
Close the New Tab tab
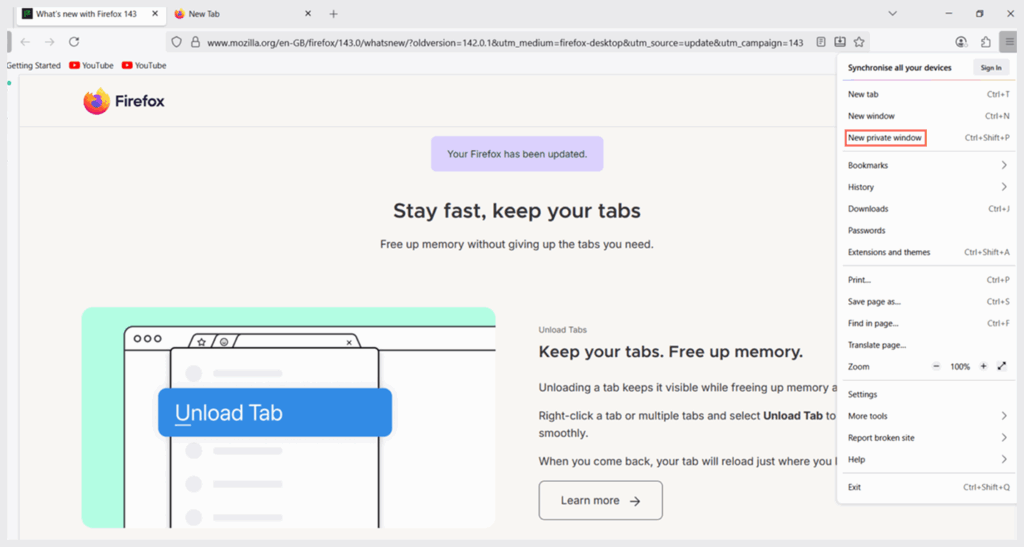point(308,13)
